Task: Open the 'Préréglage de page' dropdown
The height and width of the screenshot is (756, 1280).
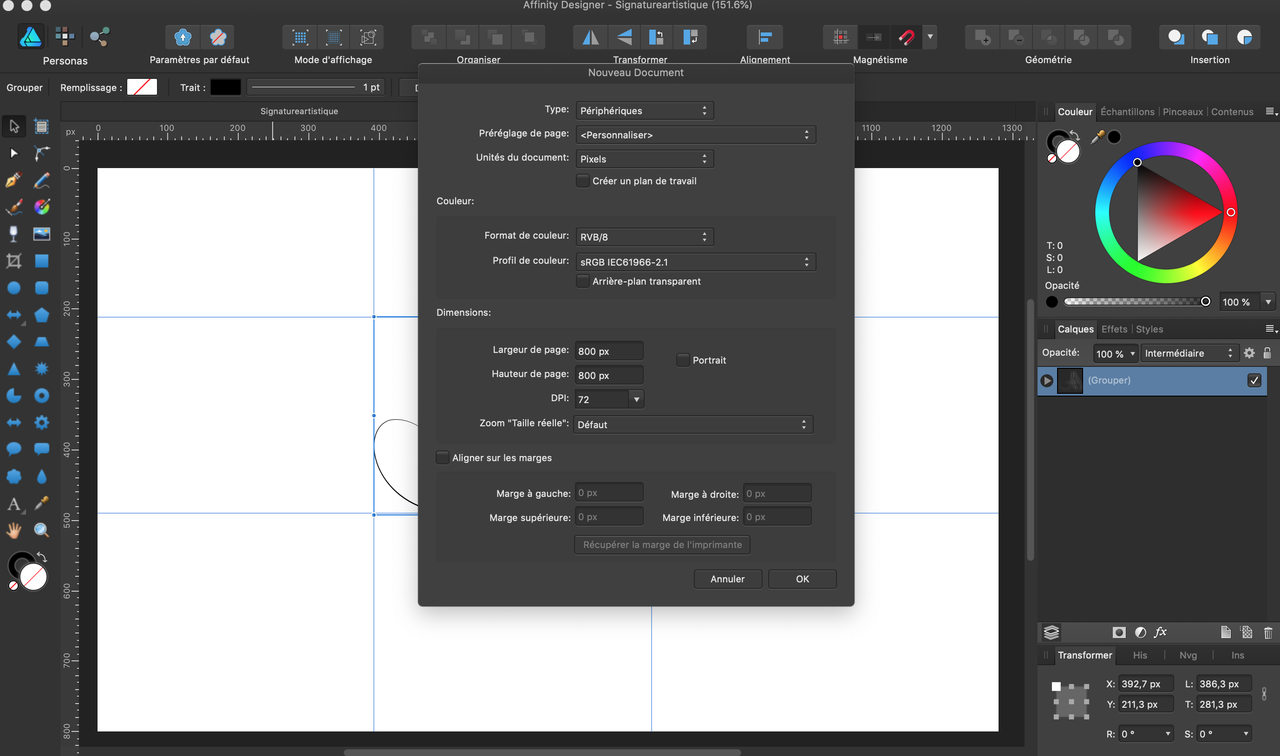Action: 696,134
